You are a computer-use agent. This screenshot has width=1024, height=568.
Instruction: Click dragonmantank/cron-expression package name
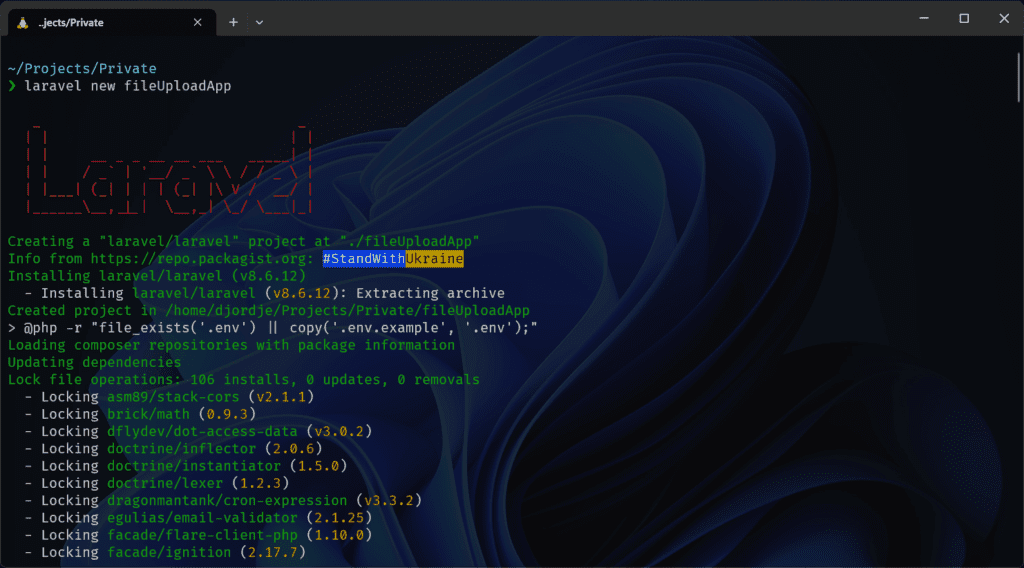(227, 501)
